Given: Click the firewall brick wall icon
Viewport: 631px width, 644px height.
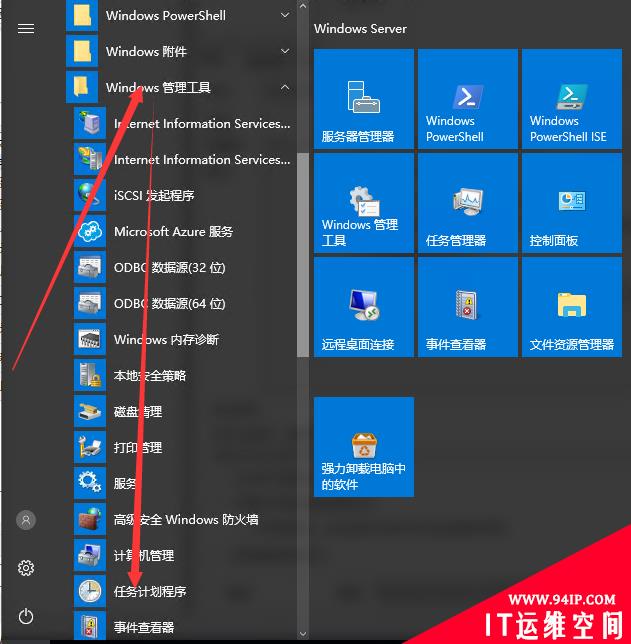Looking at the screenshot, I should click(90, 519).
